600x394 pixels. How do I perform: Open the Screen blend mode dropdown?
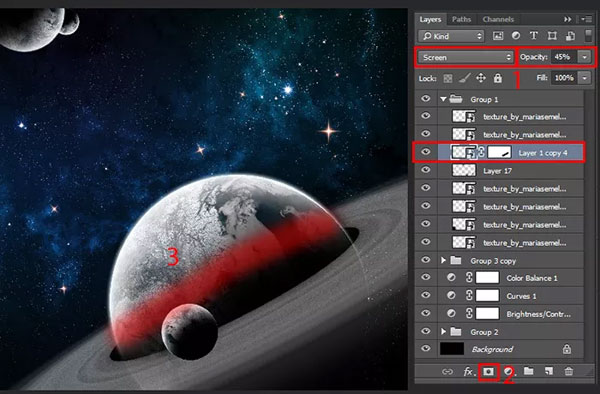[x=465, y=57]
